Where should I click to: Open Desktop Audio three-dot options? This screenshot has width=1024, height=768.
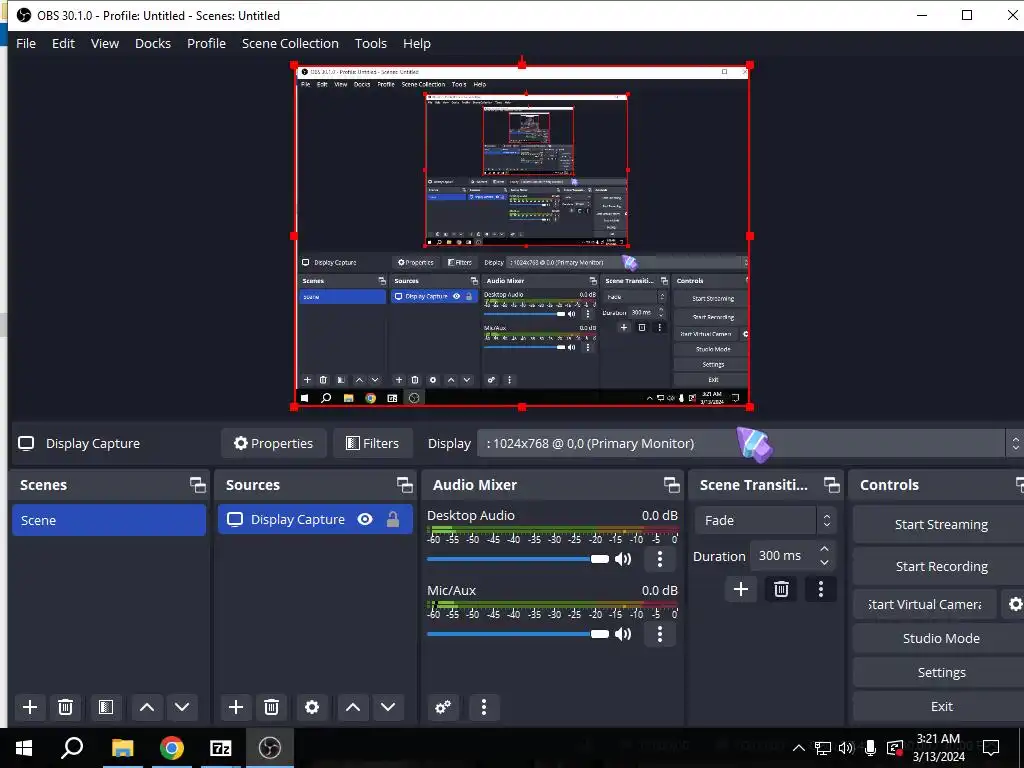point(660,559)
